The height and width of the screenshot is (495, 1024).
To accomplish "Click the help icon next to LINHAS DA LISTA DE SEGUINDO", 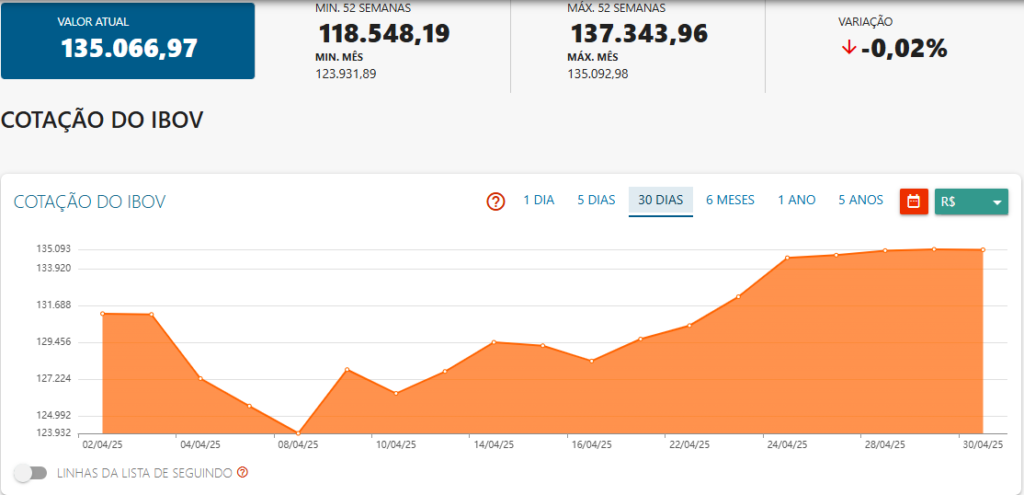I will (x=242, y=472).
